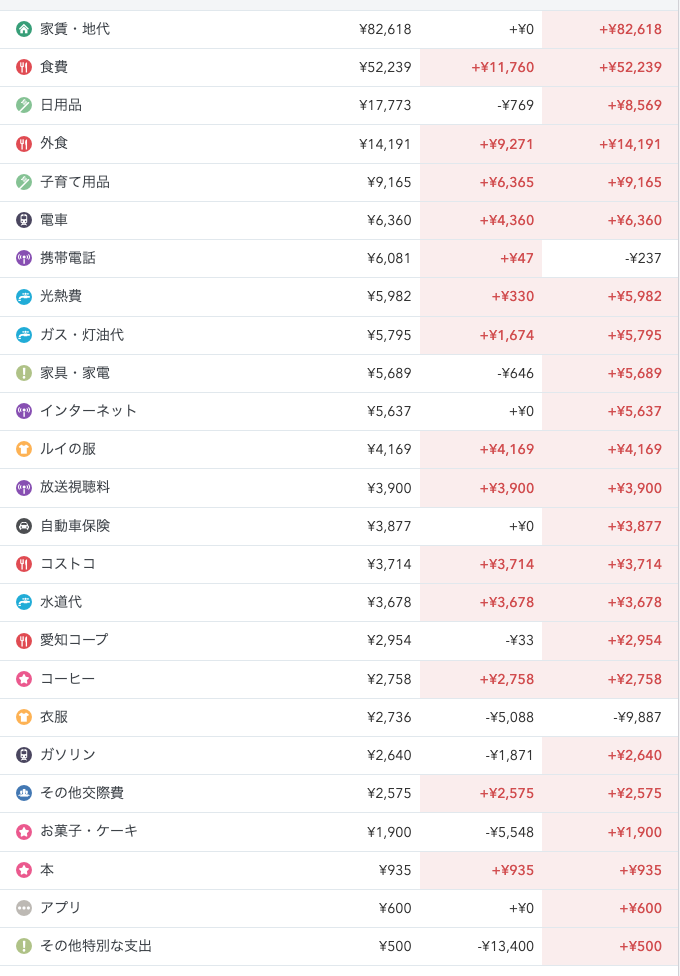Click the people icon beside その他交際費

click(24, 793)
